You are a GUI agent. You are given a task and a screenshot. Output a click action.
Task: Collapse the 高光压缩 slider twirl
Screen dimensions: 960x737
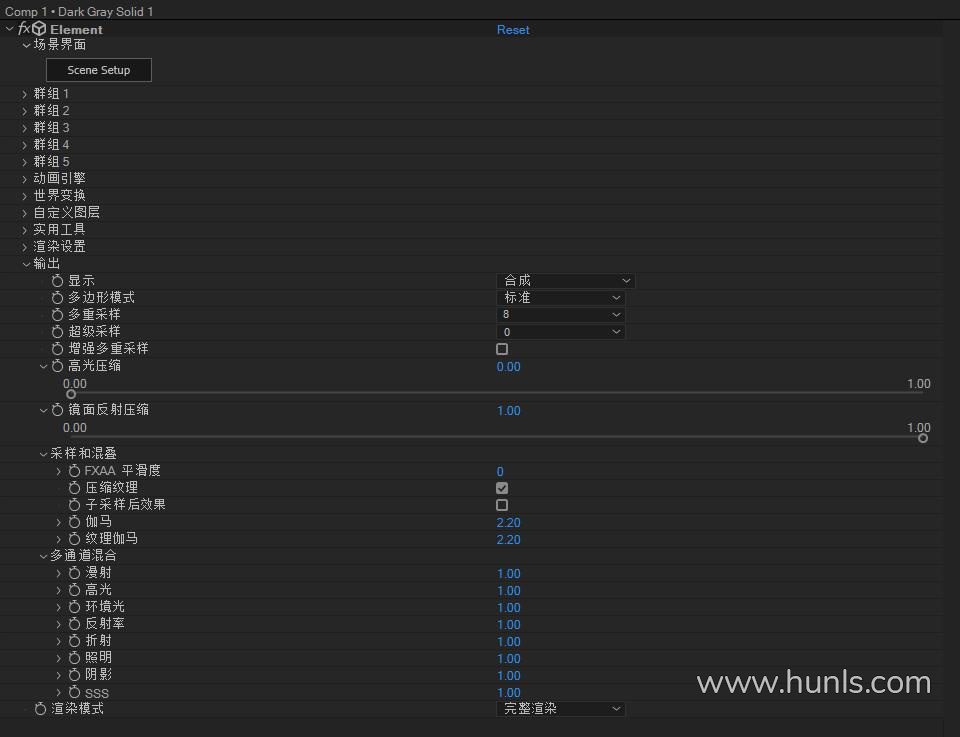coord(43,366)
